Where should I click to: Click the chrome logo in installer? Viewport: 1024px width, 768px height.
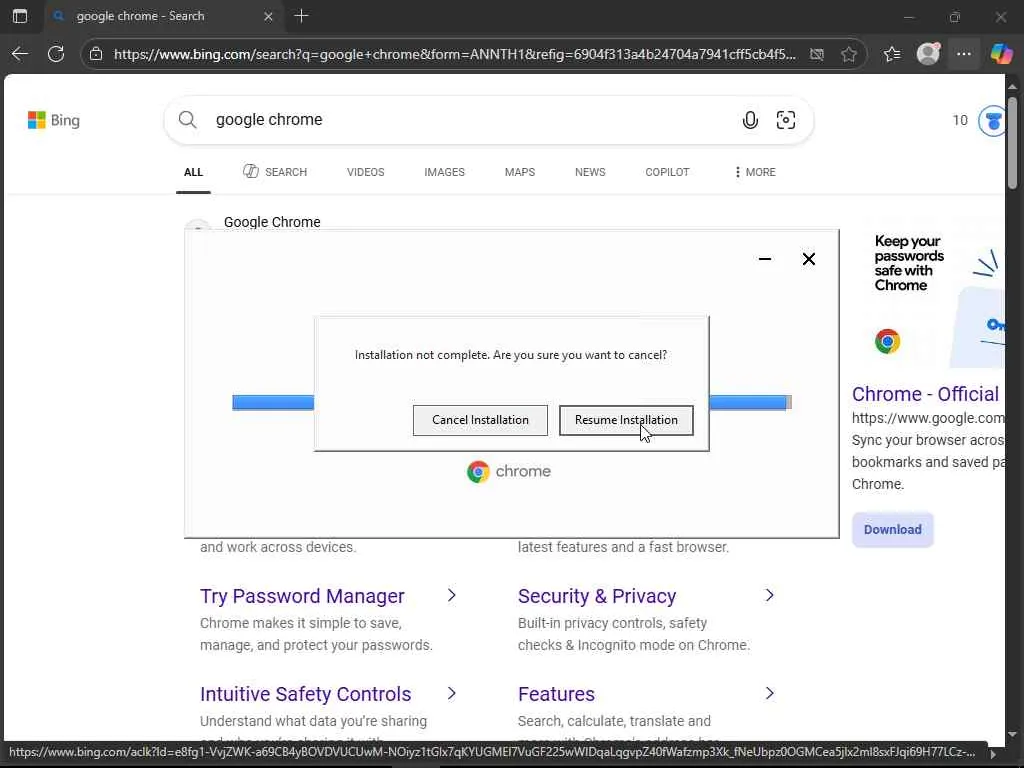pos(509,471)
